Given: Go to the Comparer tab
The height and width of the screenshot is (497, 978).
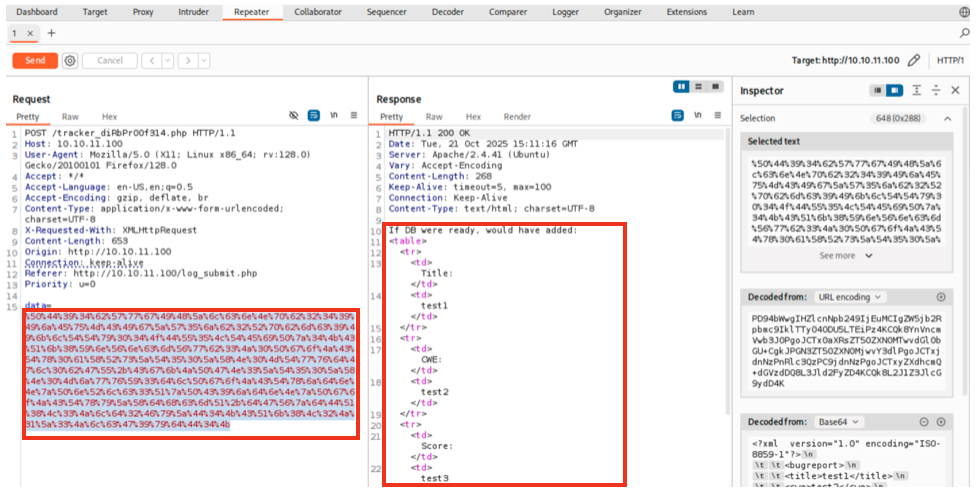Looking at the screenshot, I should click(507, 12).
